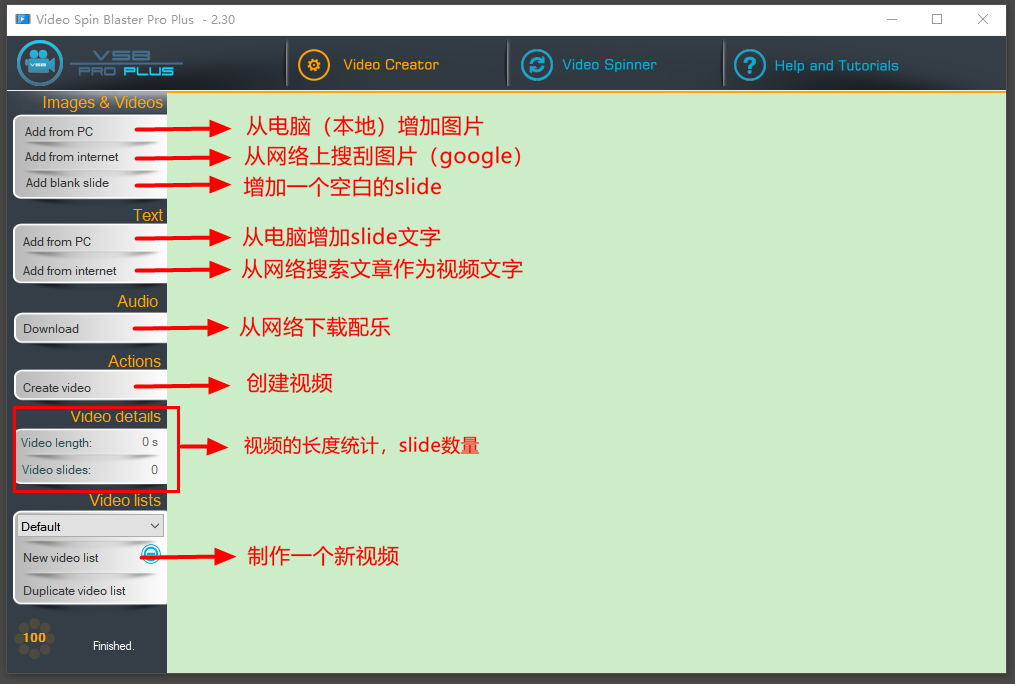Open the Video Creator tab
This screenshot has width=1015, height=684.
391,65
